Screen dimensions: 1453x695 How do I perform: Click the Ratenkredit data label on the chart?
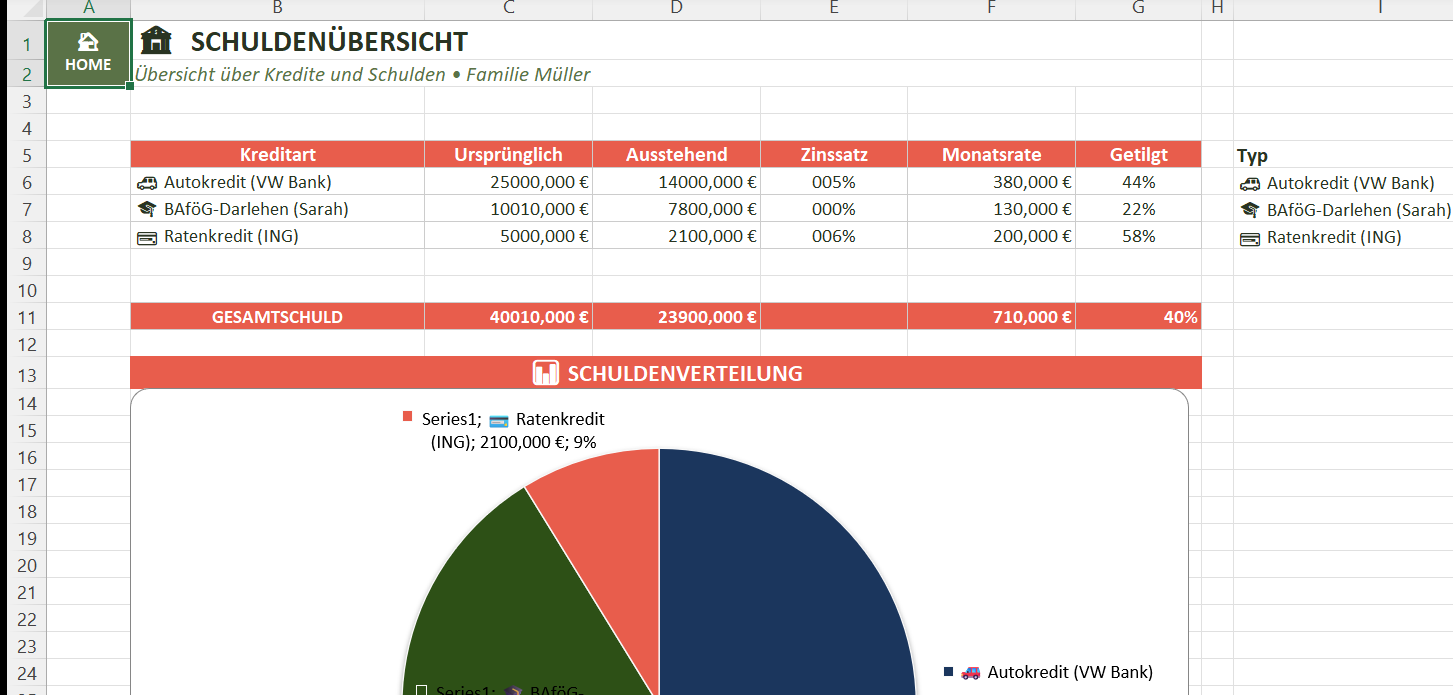coord(512,430)
